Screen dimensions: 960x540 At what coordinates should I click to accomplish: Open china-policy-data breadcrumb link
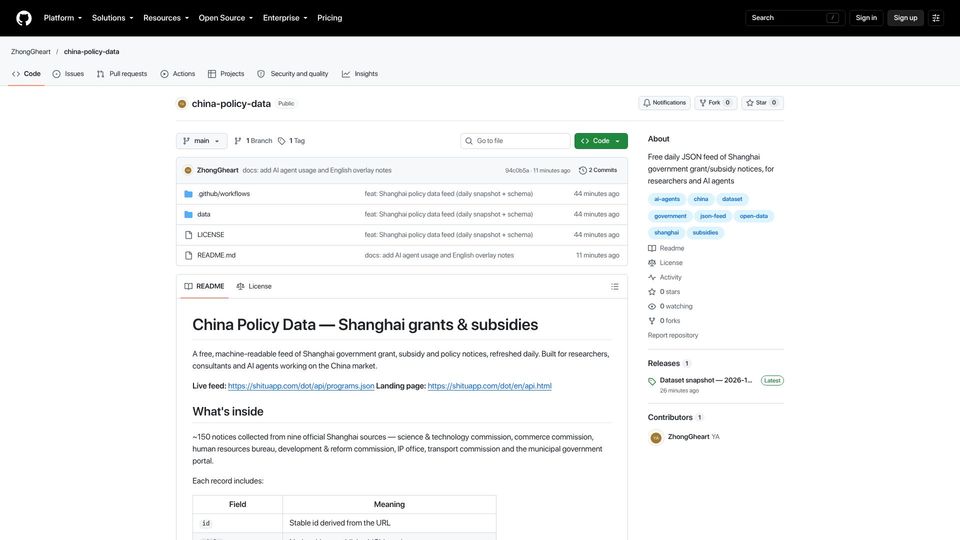tap(91, 51)
